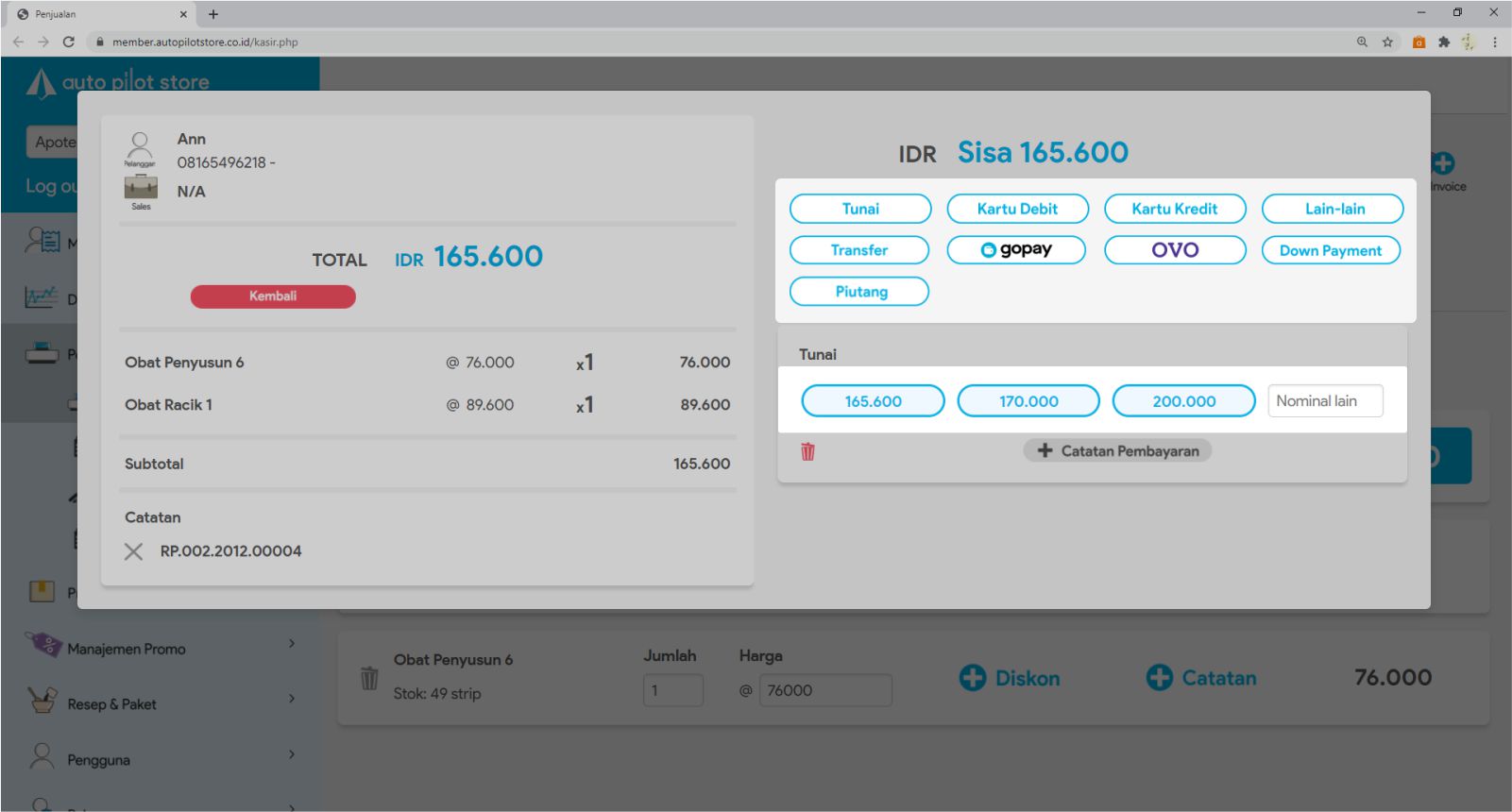
Task: Remove note RP.002.2012.00004 with X icon
Action: (134, 551)
